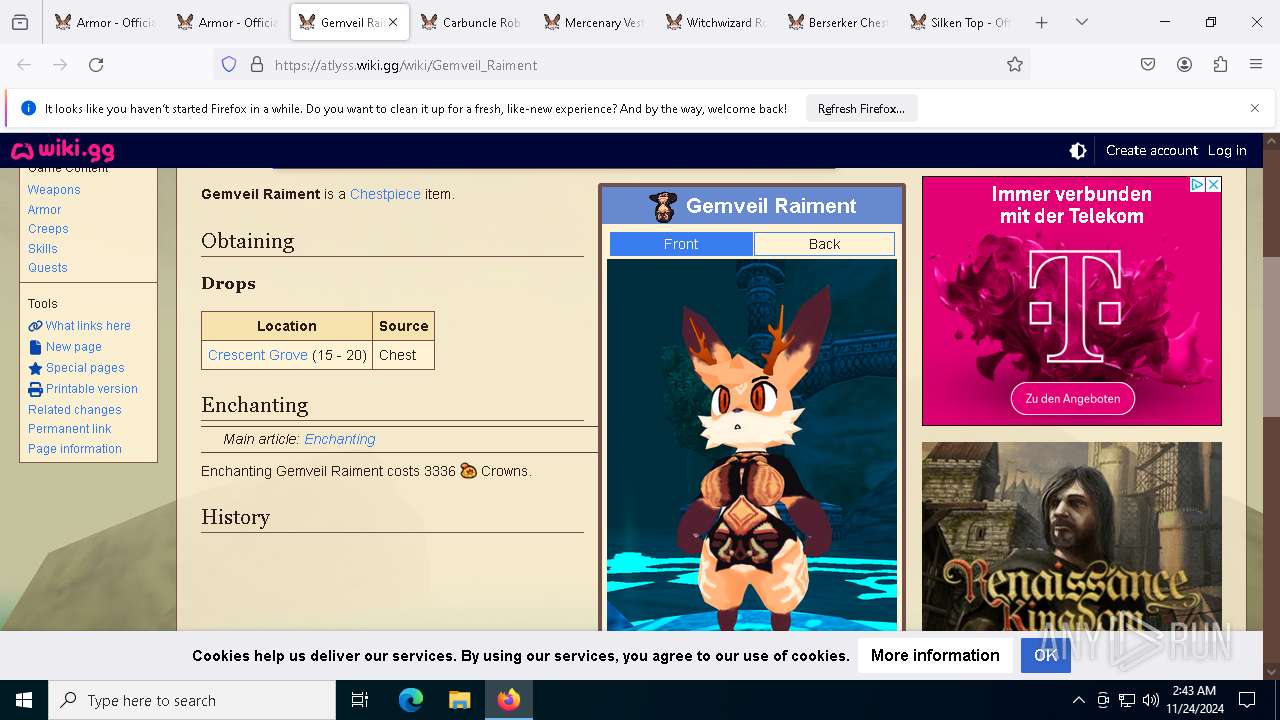
Task: Open the Printable version link
Action: tap(92, 389)
